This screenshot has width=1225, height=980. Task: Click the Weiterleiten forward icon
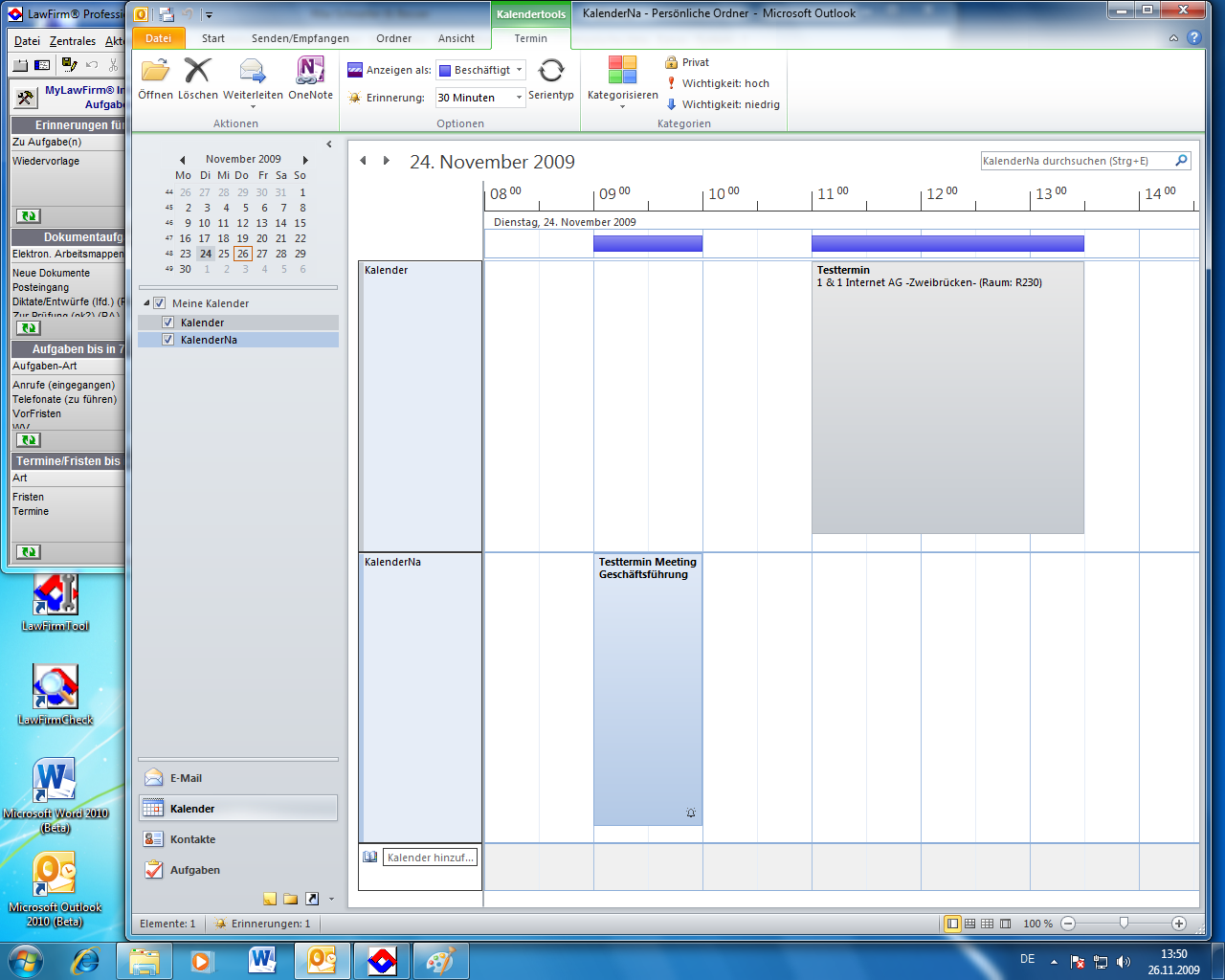[x=253, y=72]
